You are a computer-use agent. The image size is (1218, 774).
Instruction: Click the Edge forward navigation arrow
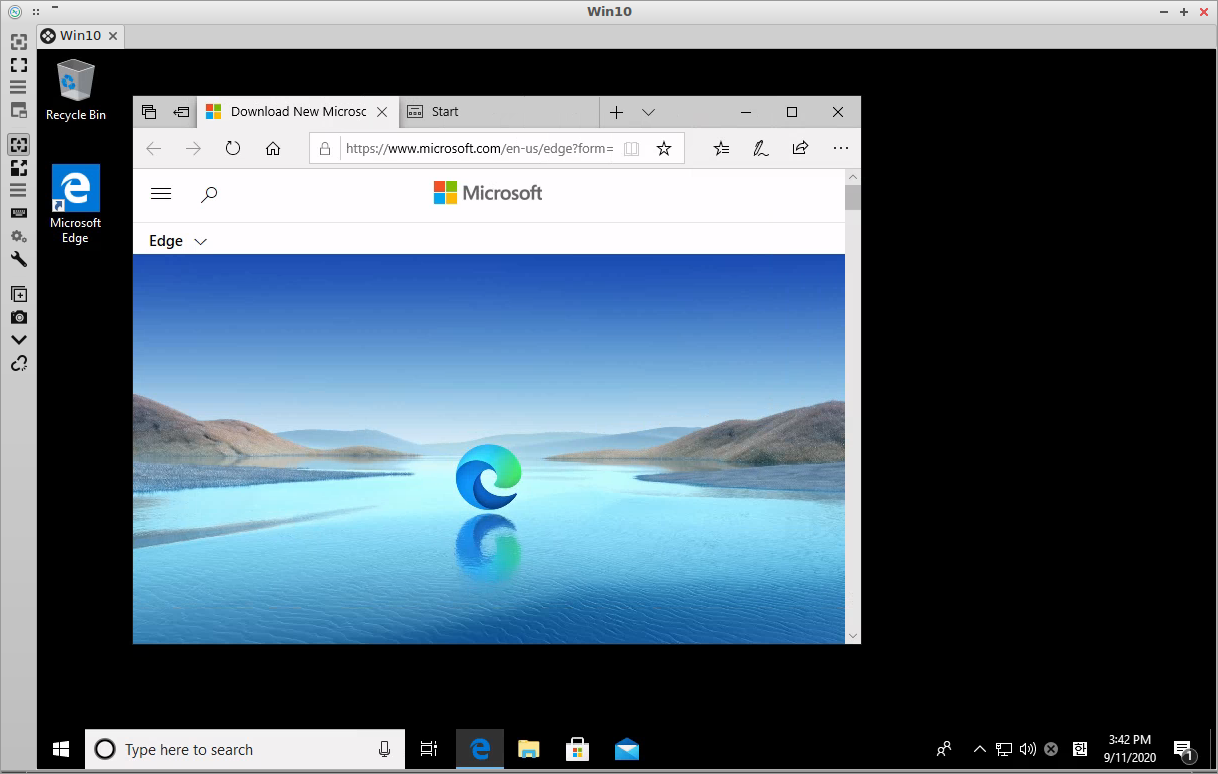click(x=194, y=148)
